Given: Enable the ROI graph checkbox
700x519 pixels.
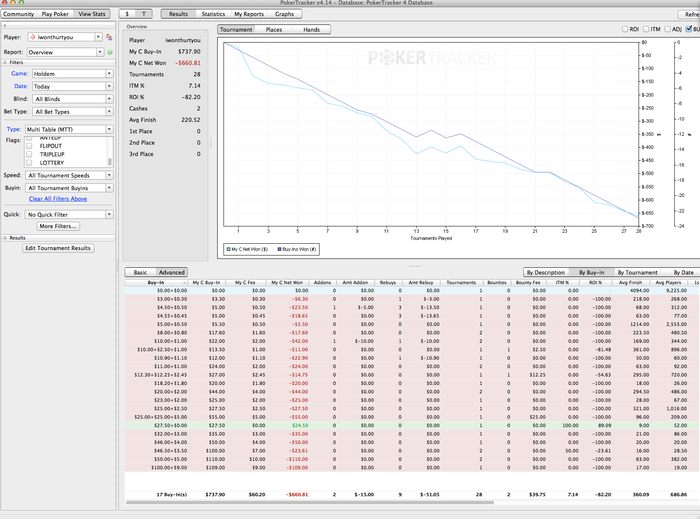Looking at the screenshot, I should point(624,30).
